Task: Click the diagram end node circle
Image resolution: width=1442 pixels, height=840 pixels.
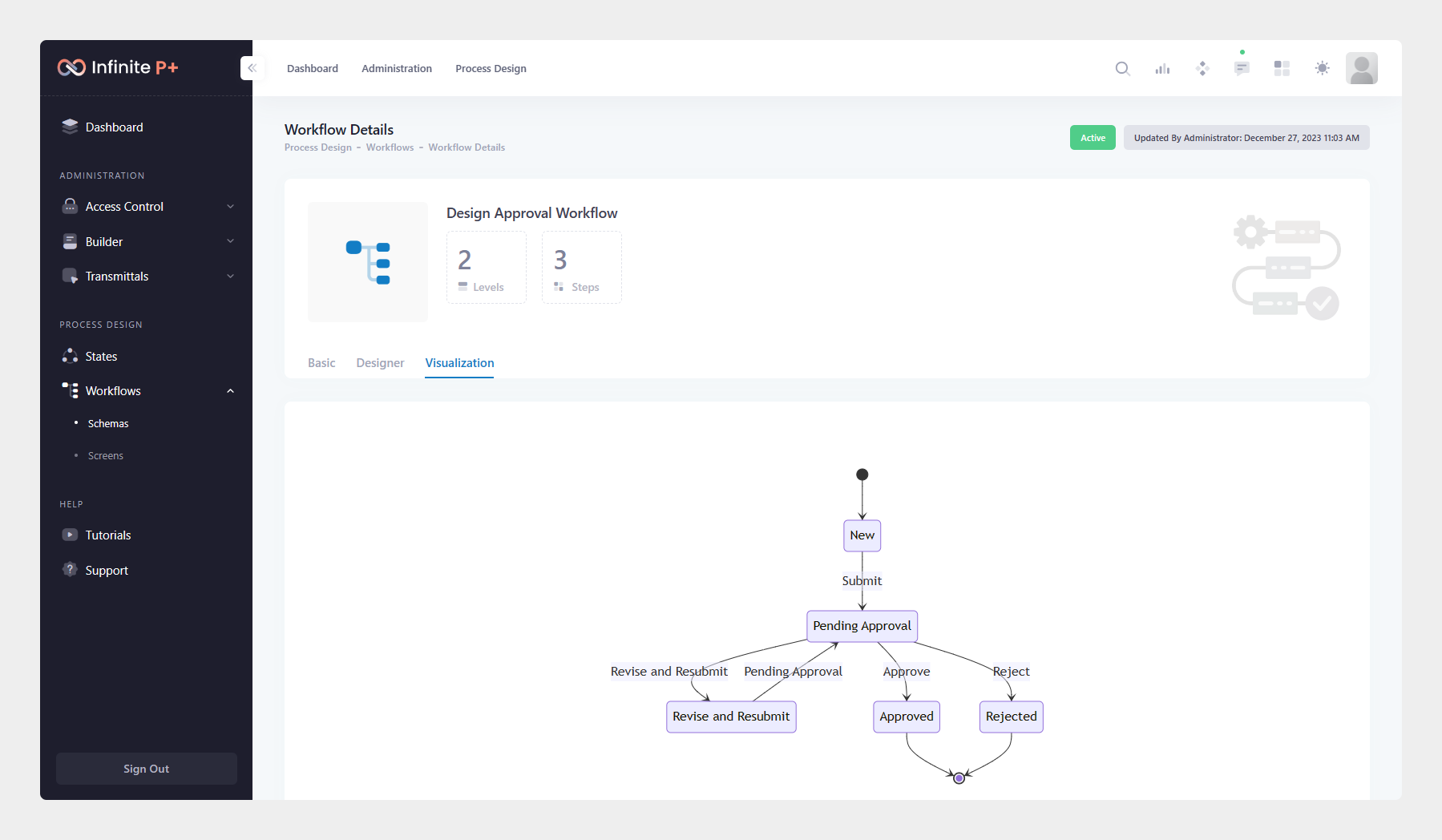Action: point(959,777)
